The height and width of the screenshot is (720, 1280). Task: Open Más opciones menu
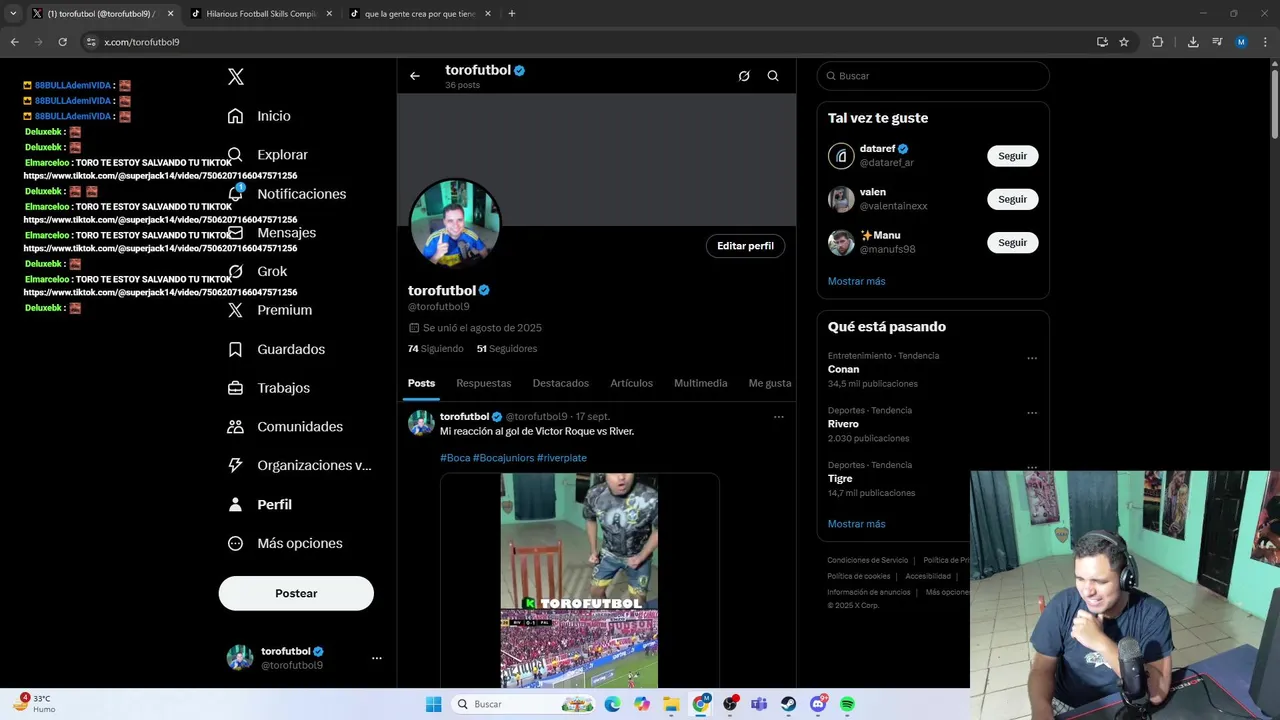coord(285,543)
